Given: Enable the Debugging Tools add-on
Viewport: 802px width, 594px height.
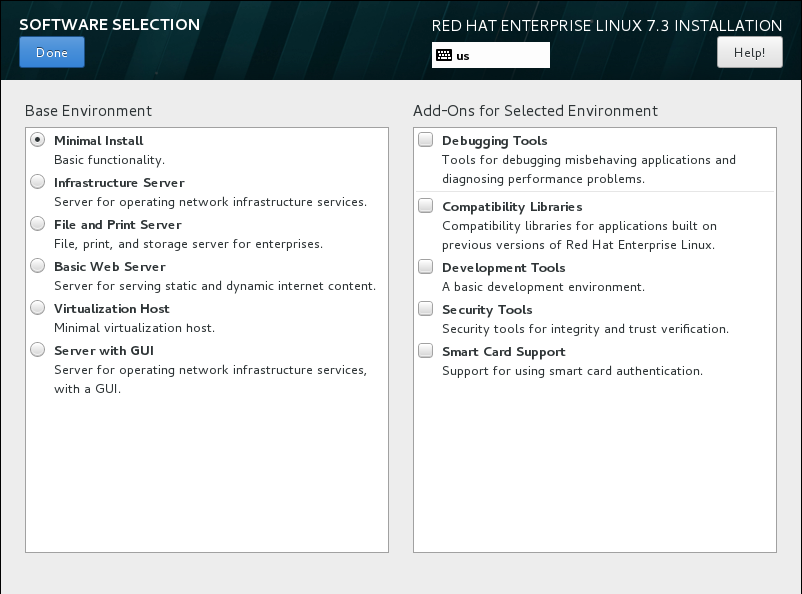Looking at the screenshot, I should pos(426,140).
